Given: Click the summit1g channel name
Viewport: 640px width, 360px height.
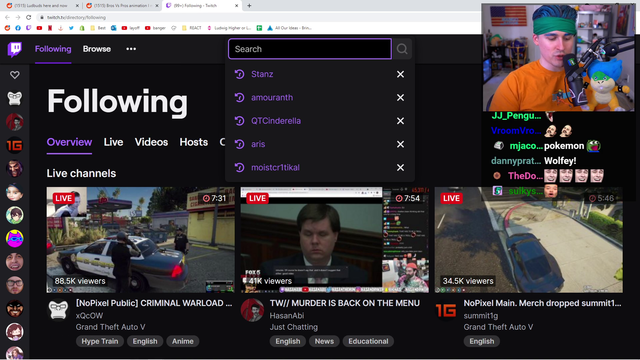Looking at the screenshot, I should [x=481, y=316].
